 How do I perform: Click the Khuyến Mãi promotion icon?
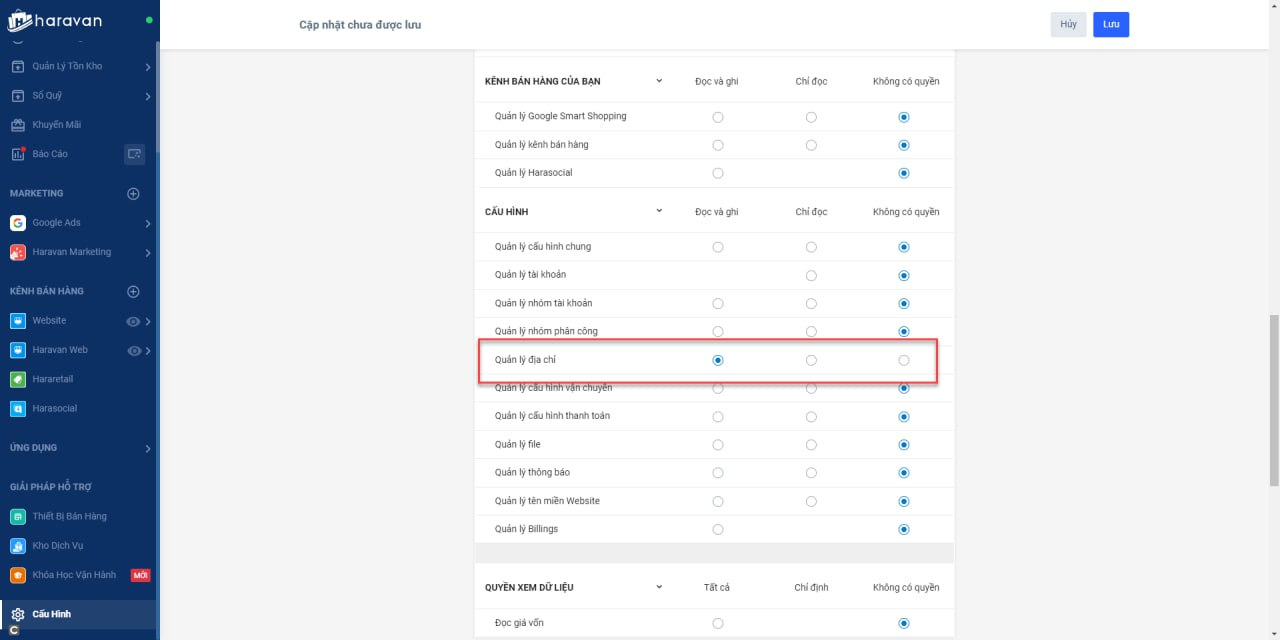pos(17,125)
